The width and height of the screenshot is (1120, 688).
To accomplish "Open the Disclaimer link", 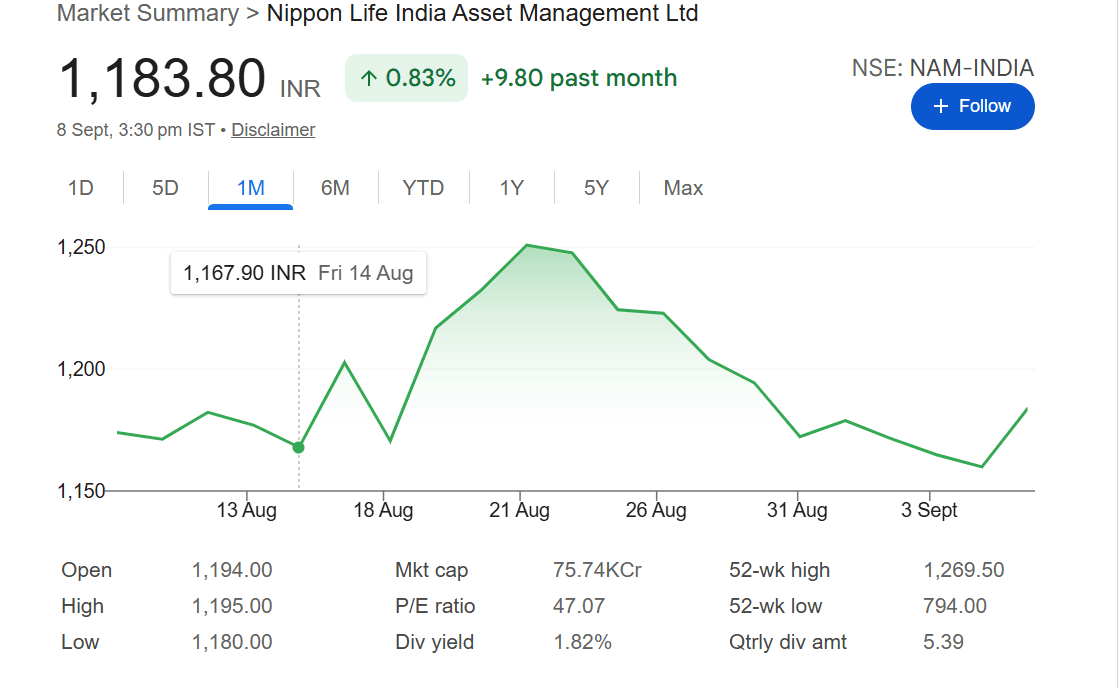I will click(x=273, y=130).
